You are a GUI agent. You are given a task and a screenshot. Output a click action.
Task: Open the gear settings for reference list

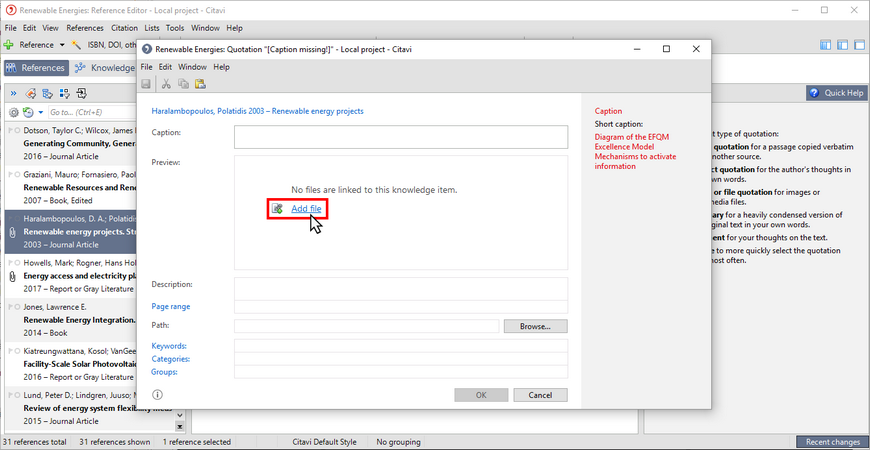pos(14,112)
